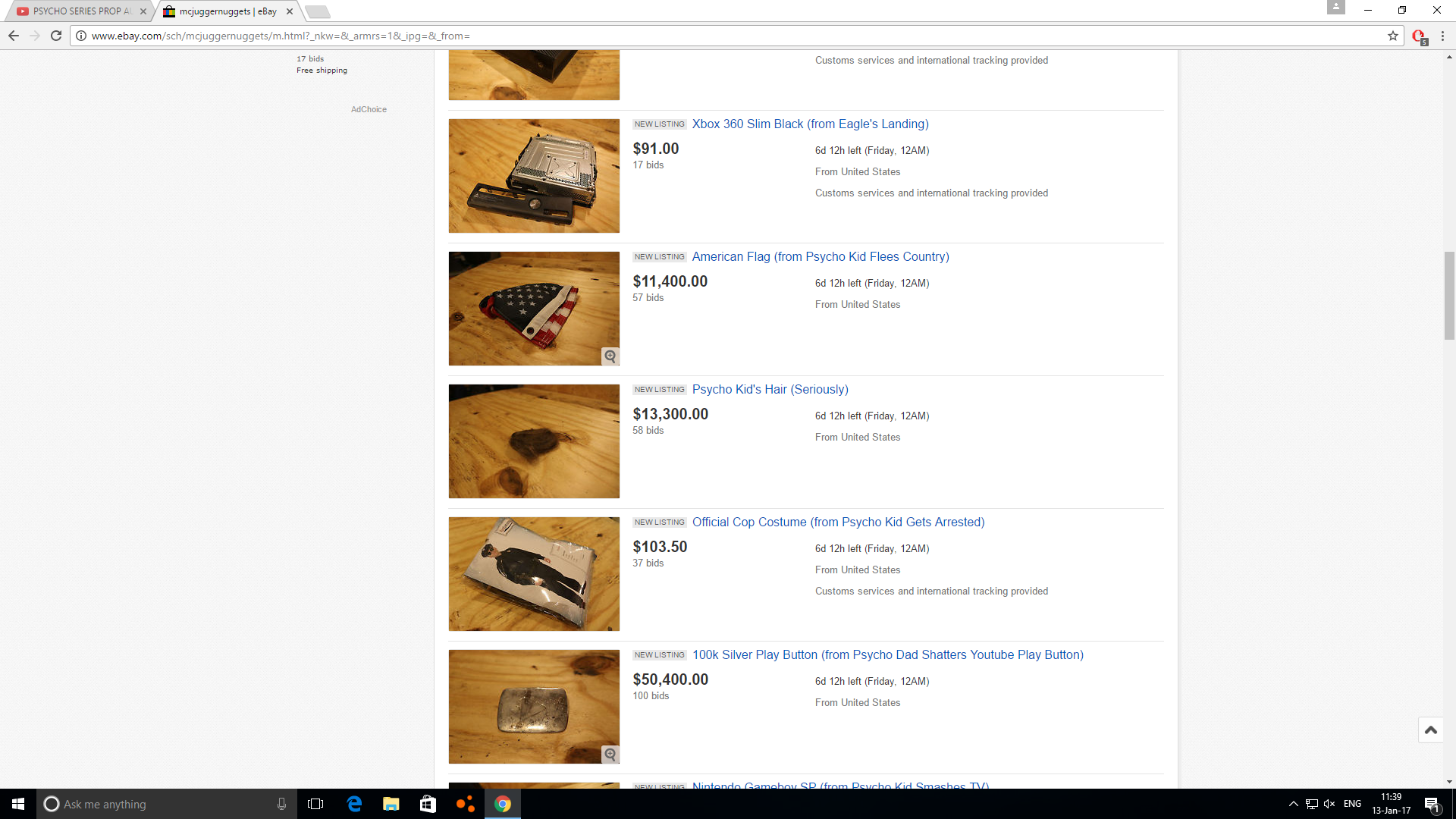Screen dimensions: 1456x819
Task: Click the browser forward arrow
Action: point(35,36)
